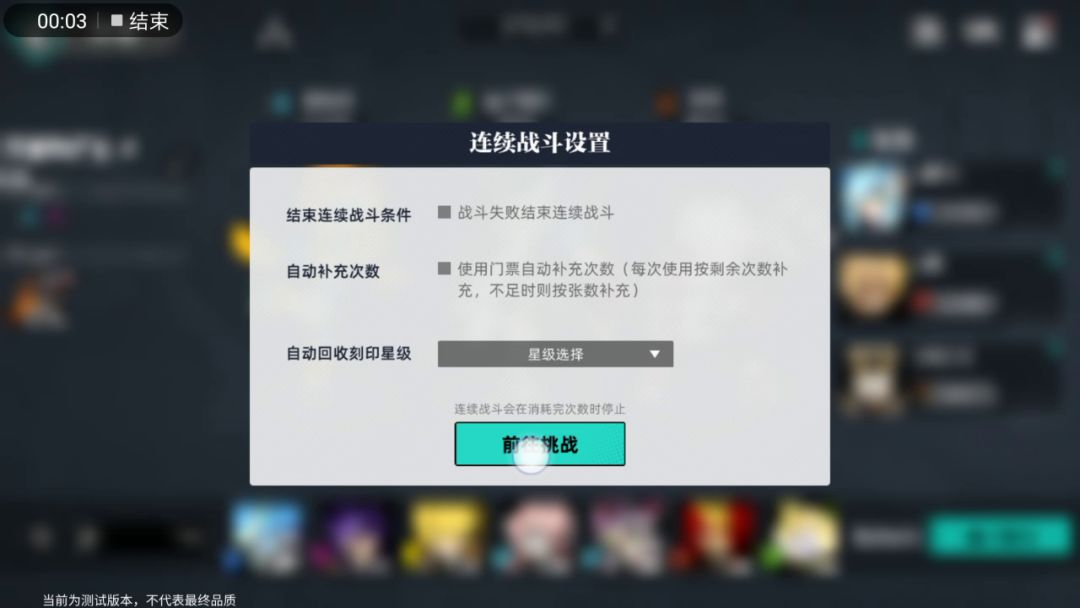Click the 战斗失败结束连续战斗 label text
The image size is (1080, 608).
pos(535,213)
